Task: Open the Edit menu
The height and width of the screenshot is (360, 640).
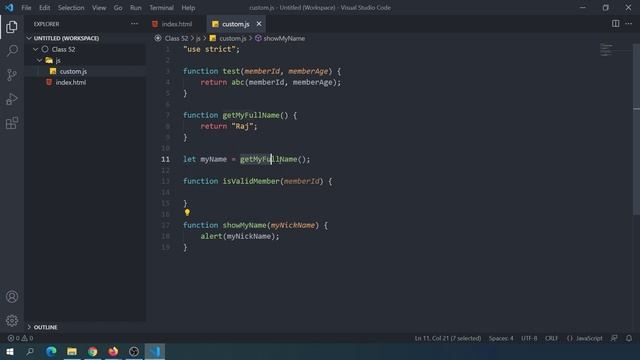Action: [x=44, y=8]
